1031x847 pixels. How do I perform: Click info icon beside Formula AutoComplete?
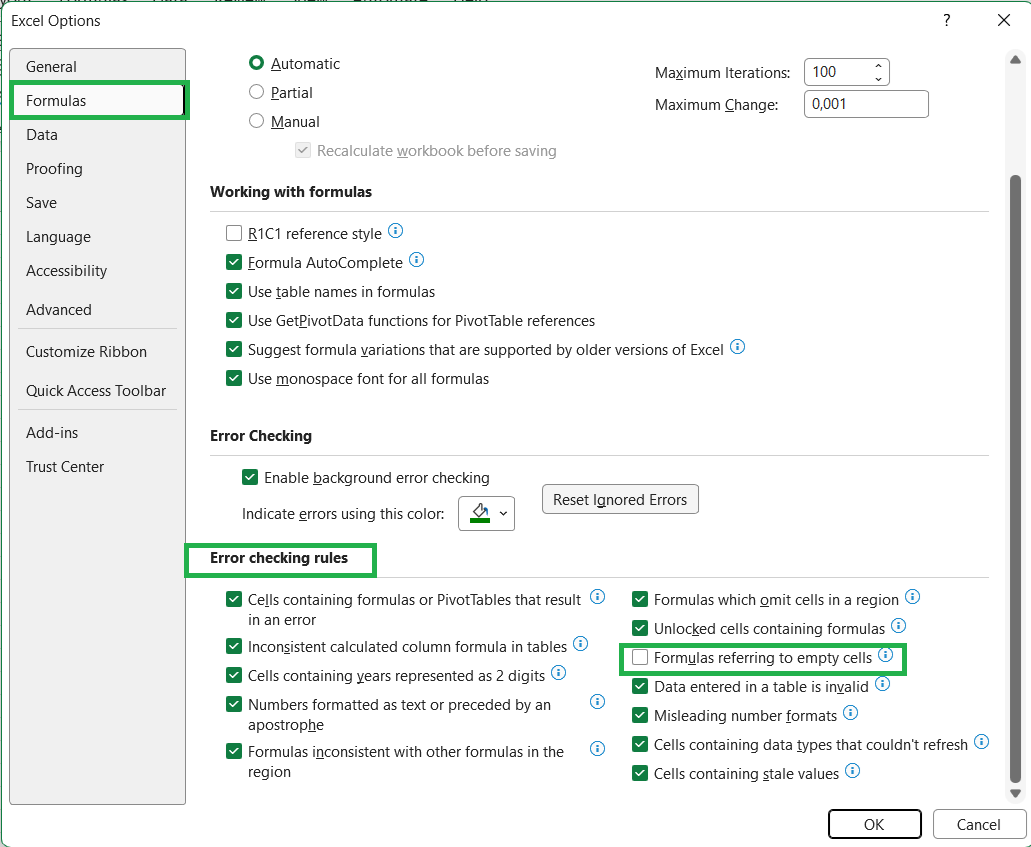click(416, 260)
